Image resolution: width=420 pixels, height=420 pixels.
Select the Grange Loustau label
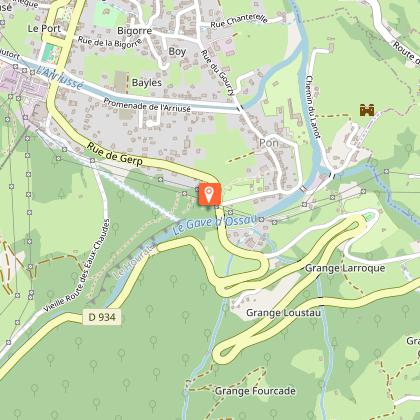283,313
